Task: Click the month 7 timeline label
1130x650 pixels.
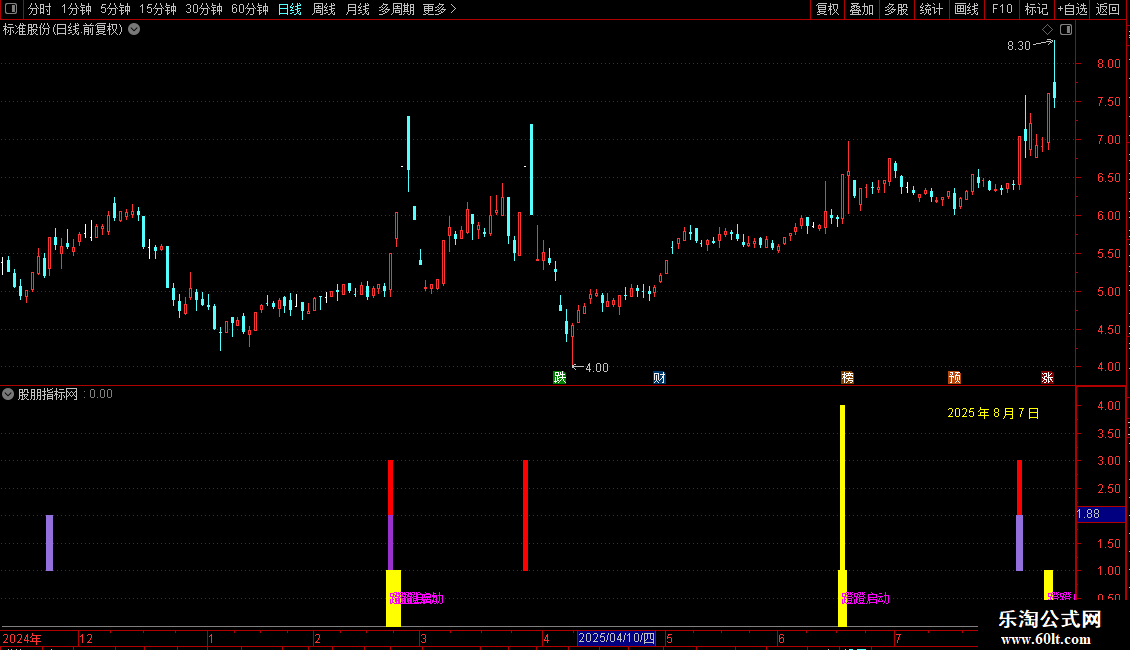Action: pyautogui.click(x=898, y=638)
